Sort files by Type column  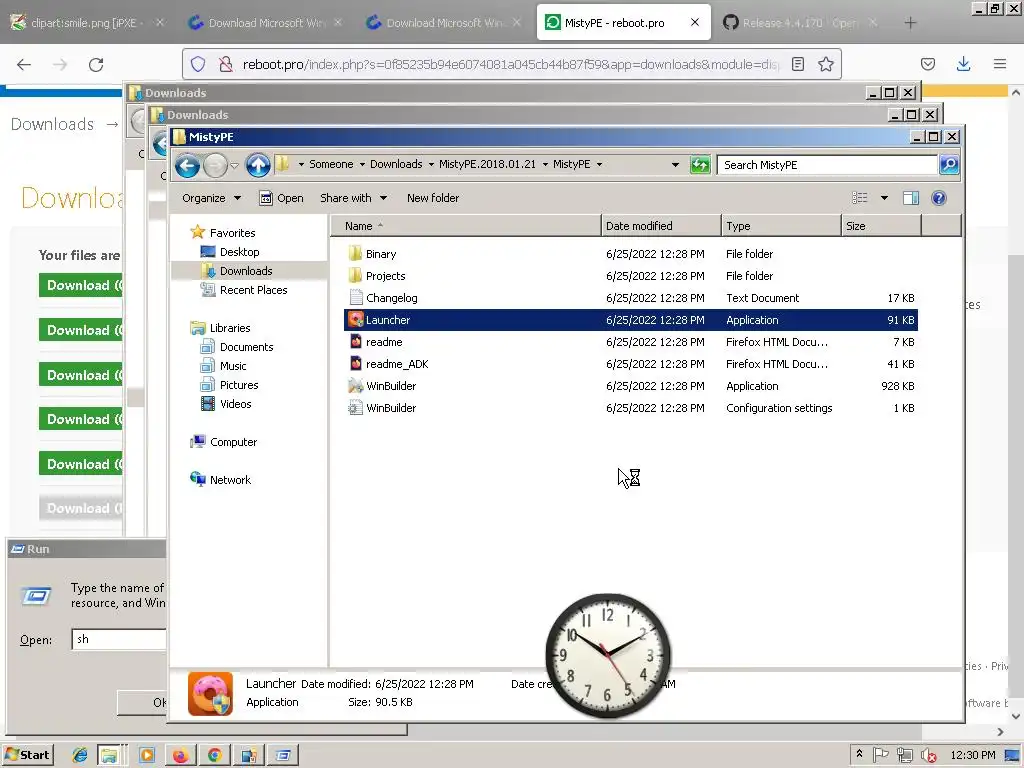781,226
